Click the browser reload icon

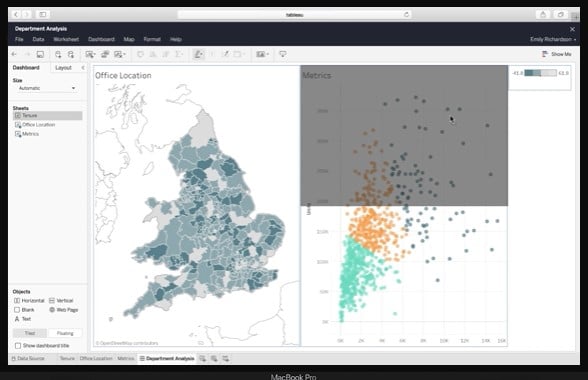click(406, 15)
